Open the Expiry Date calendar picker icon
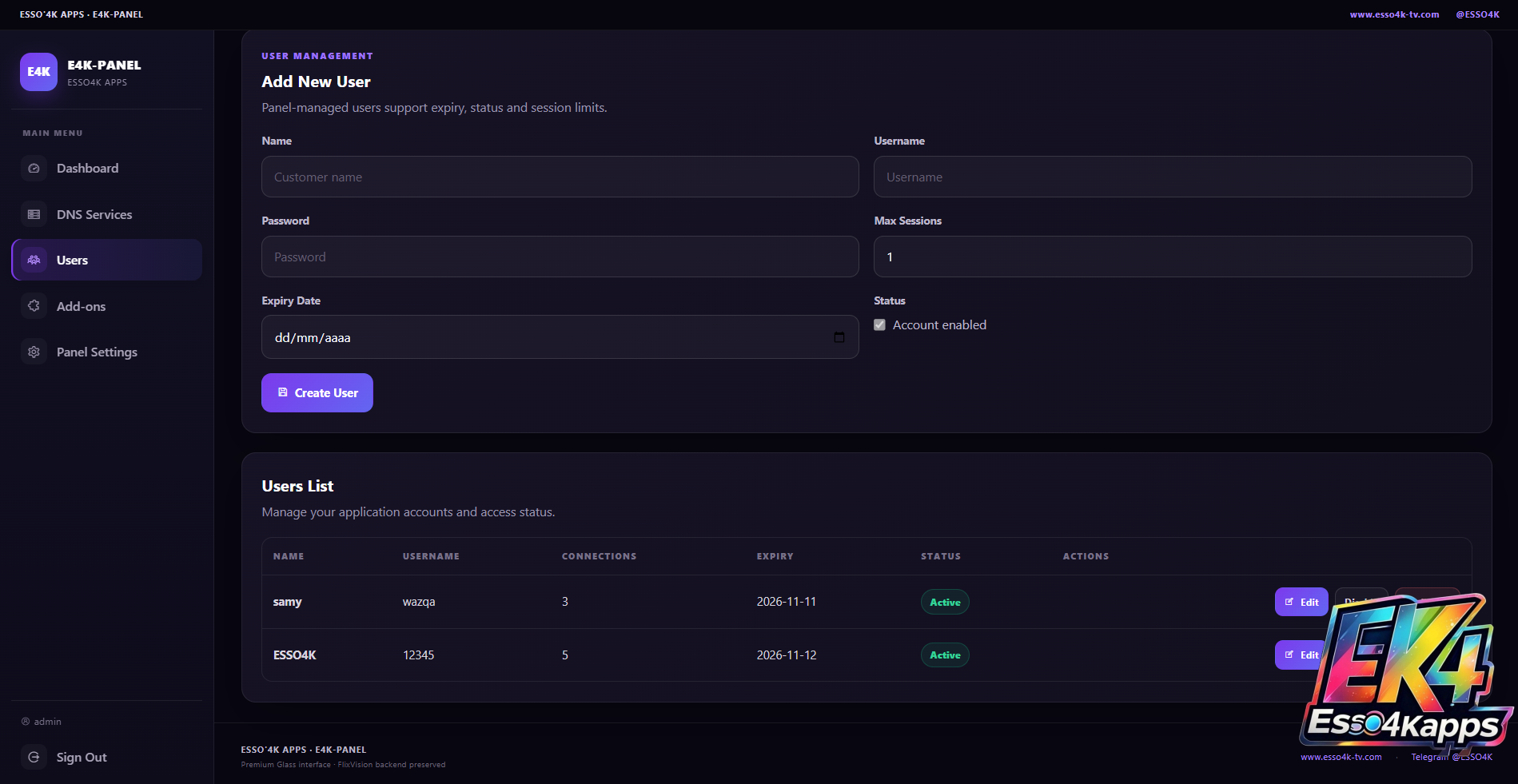Image resolution: width=1518 pixels, height=784 pixels. (x=839, y=337)
